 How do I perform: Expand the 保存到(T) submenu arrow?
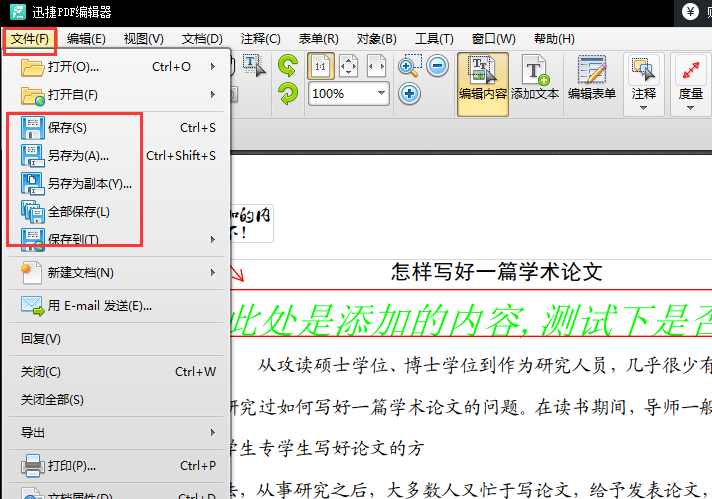213,239
